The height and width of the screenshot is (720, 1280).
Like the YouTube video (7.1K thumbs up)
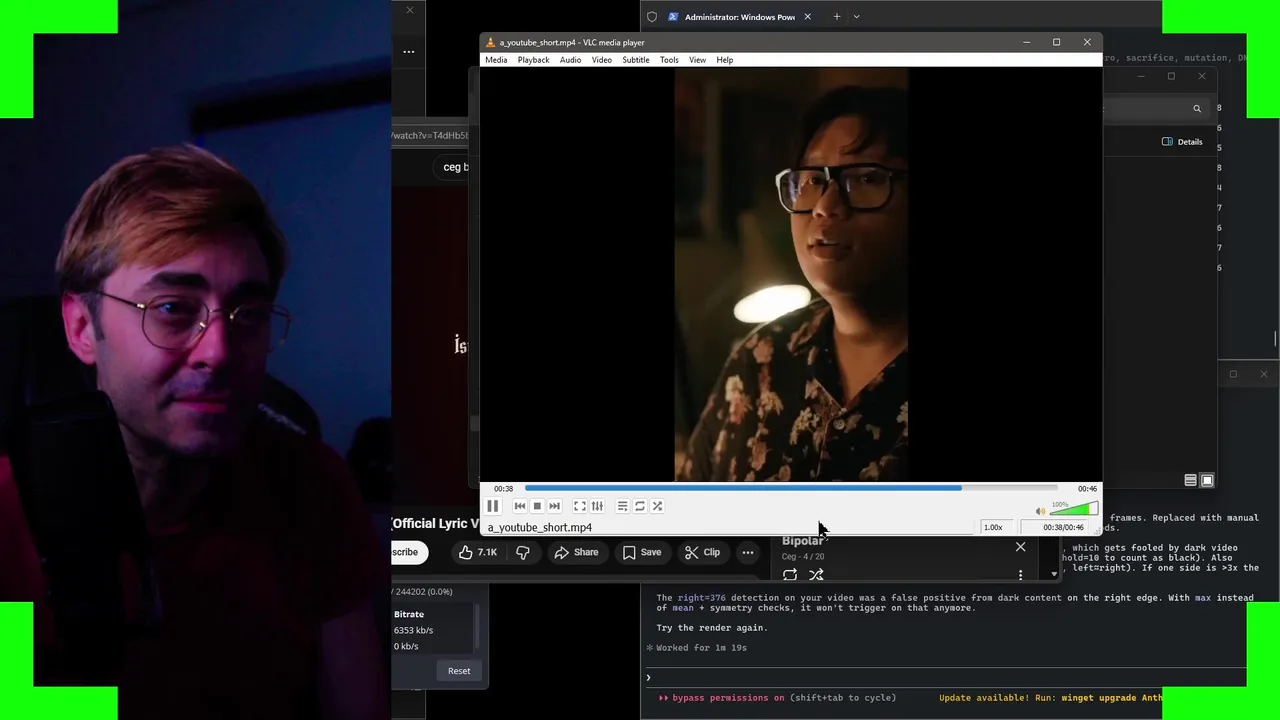click(x=478, y=552)
